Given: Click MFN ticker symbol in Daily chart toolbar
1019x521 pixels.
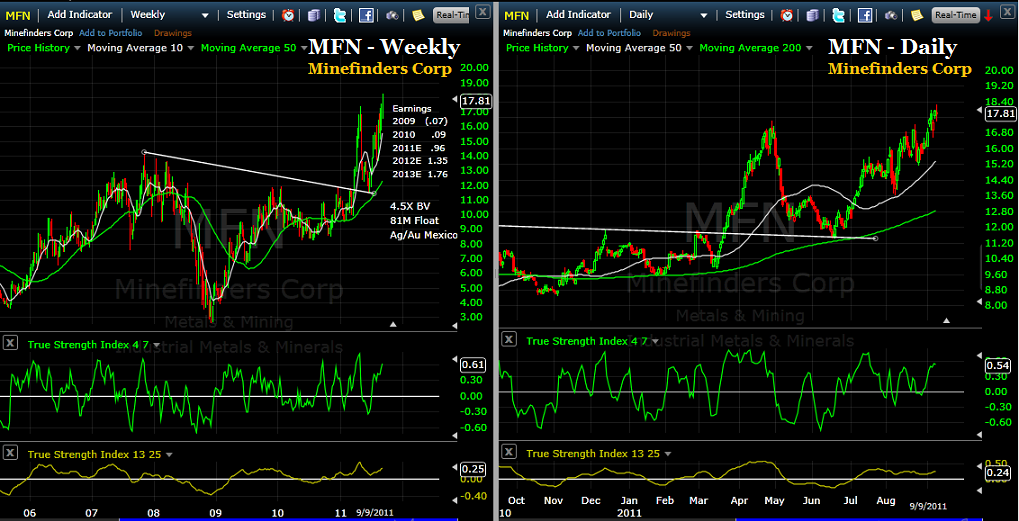Looking at the screenshot, I should [x=517, y=15].
